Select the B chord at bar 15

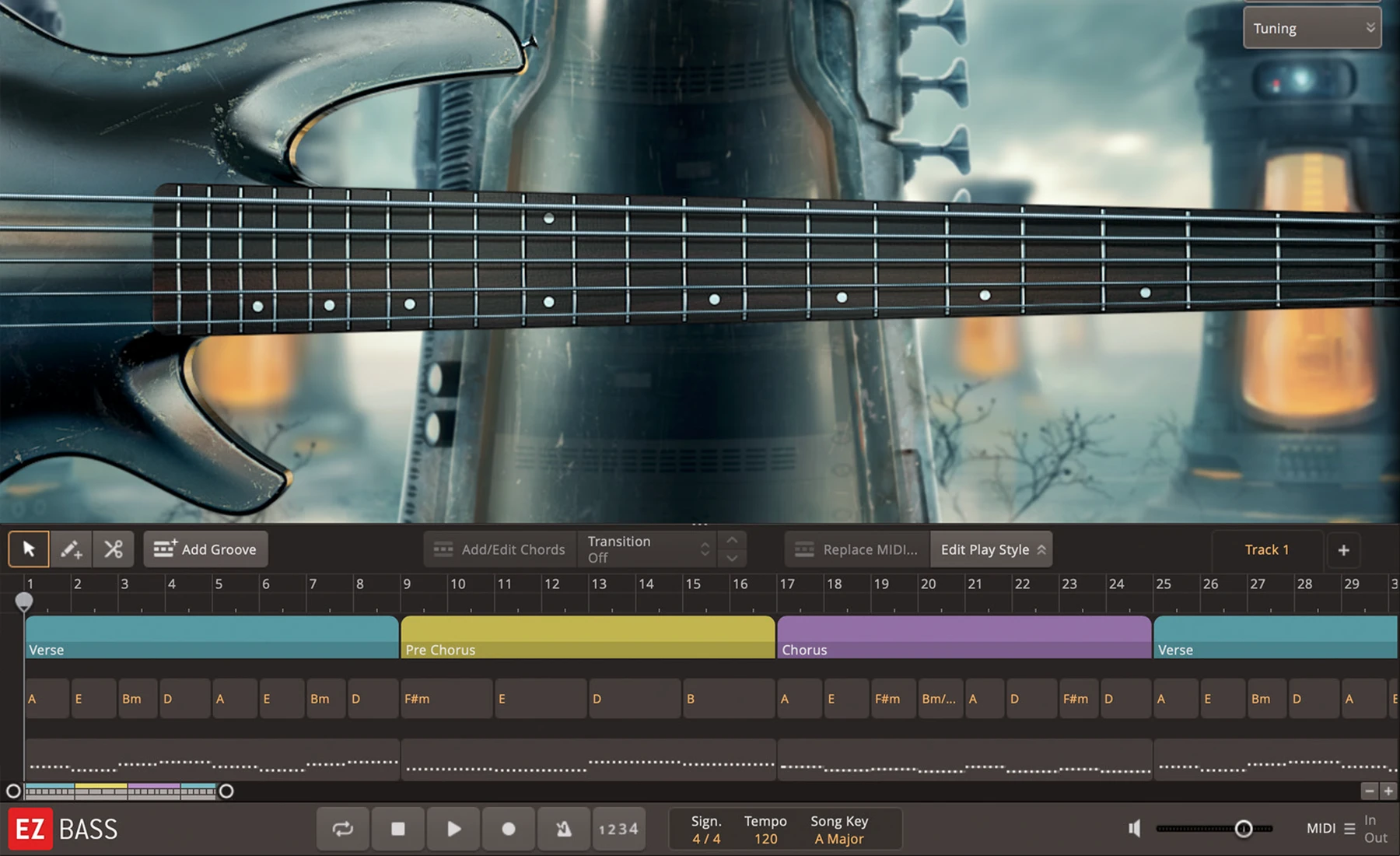point(729,699)
